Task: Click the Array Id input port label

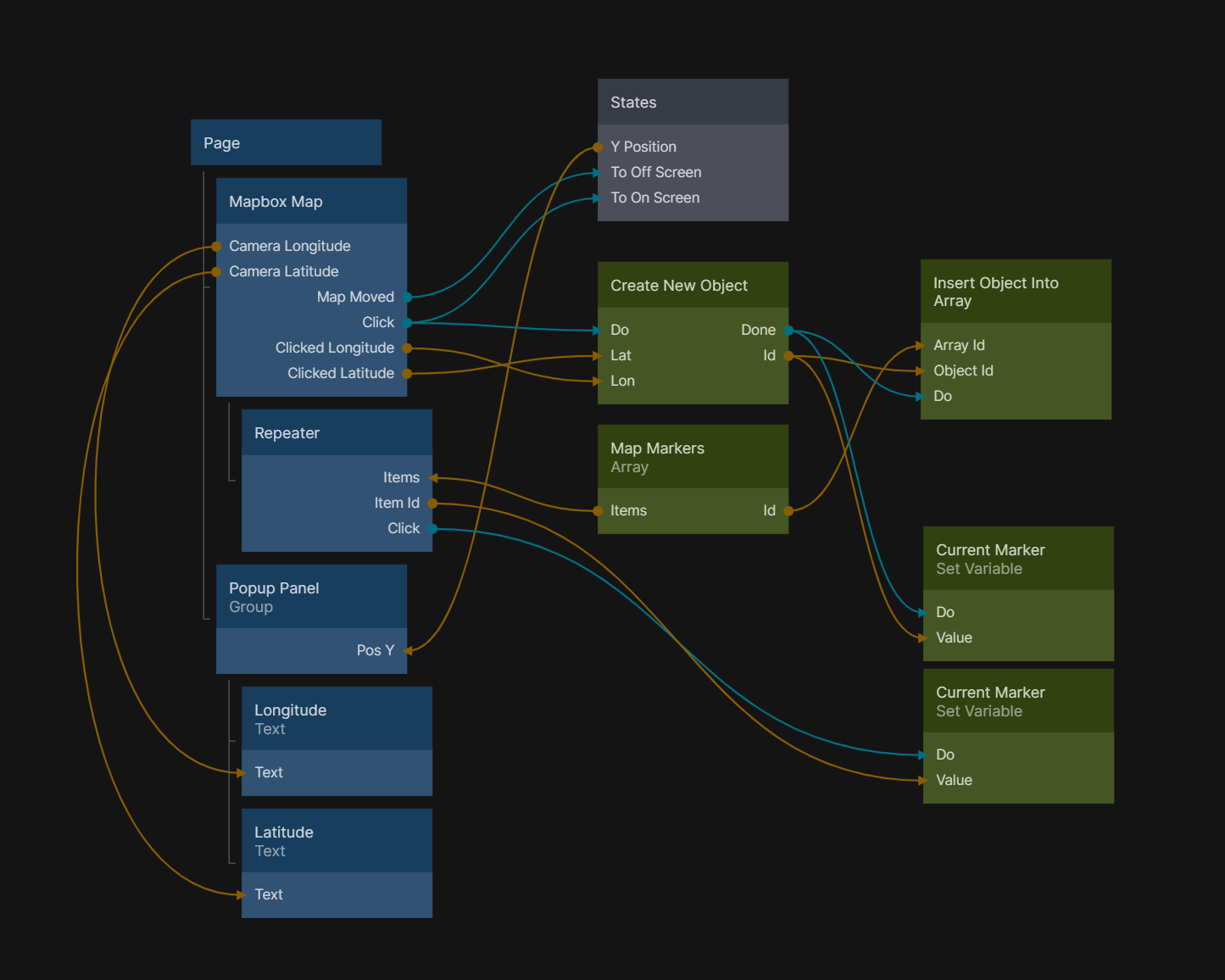Action: pyautogui.click(x=959, y=346)
